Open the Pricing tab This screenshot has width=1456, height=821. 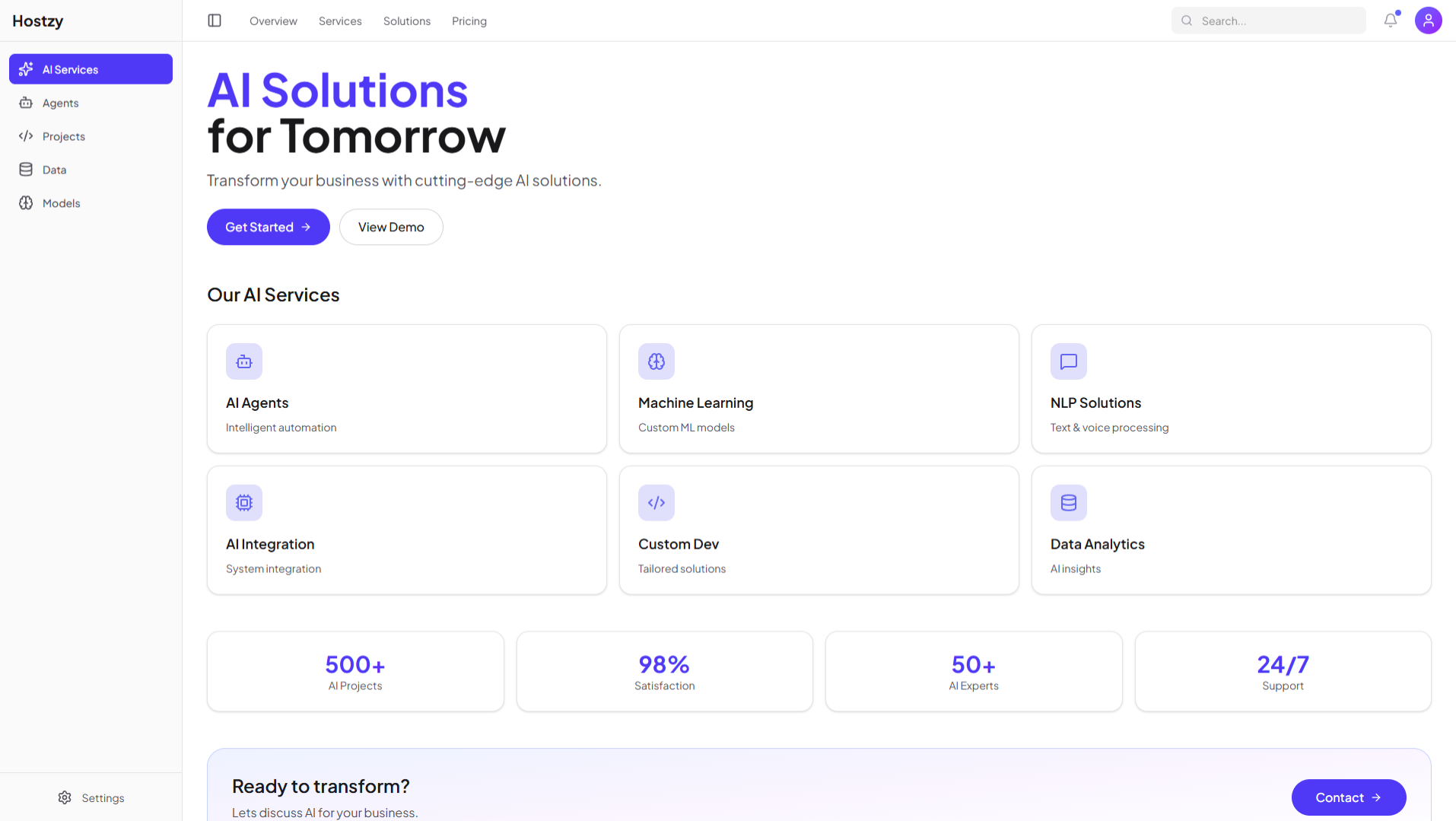(x=469, y=21)
